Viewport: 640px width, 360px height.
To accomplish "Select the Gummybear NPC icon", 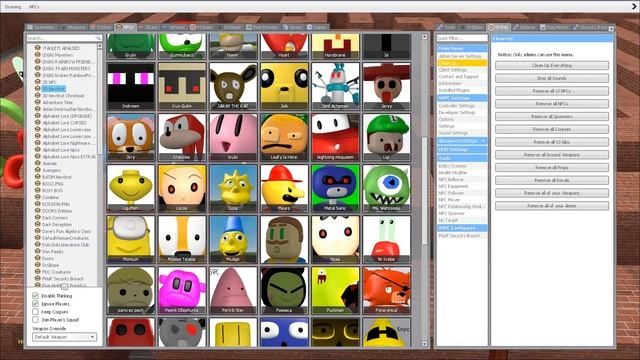I will pos(182,47).
